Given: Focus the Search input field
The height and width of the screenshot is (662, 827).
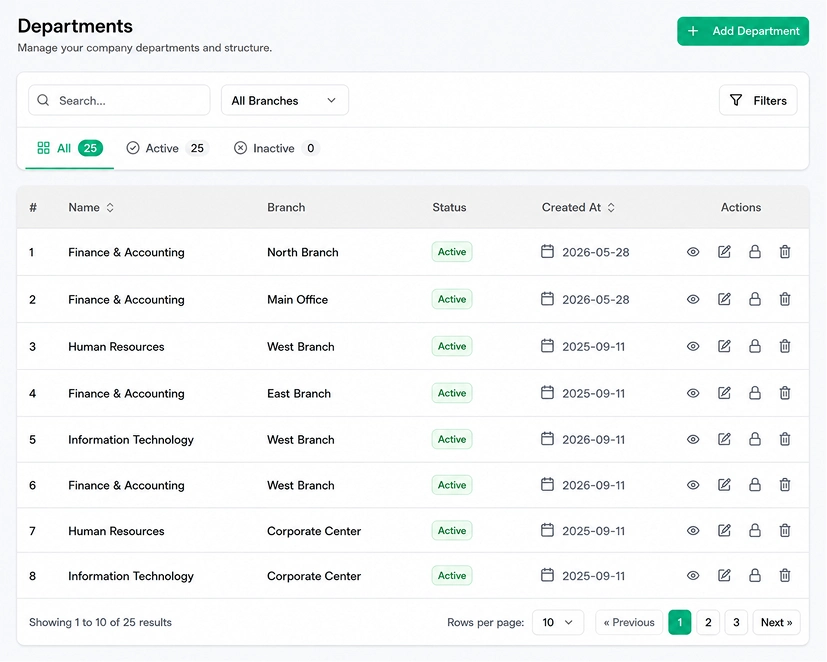Looking at the screenshot, I should [x=119, y=100].
